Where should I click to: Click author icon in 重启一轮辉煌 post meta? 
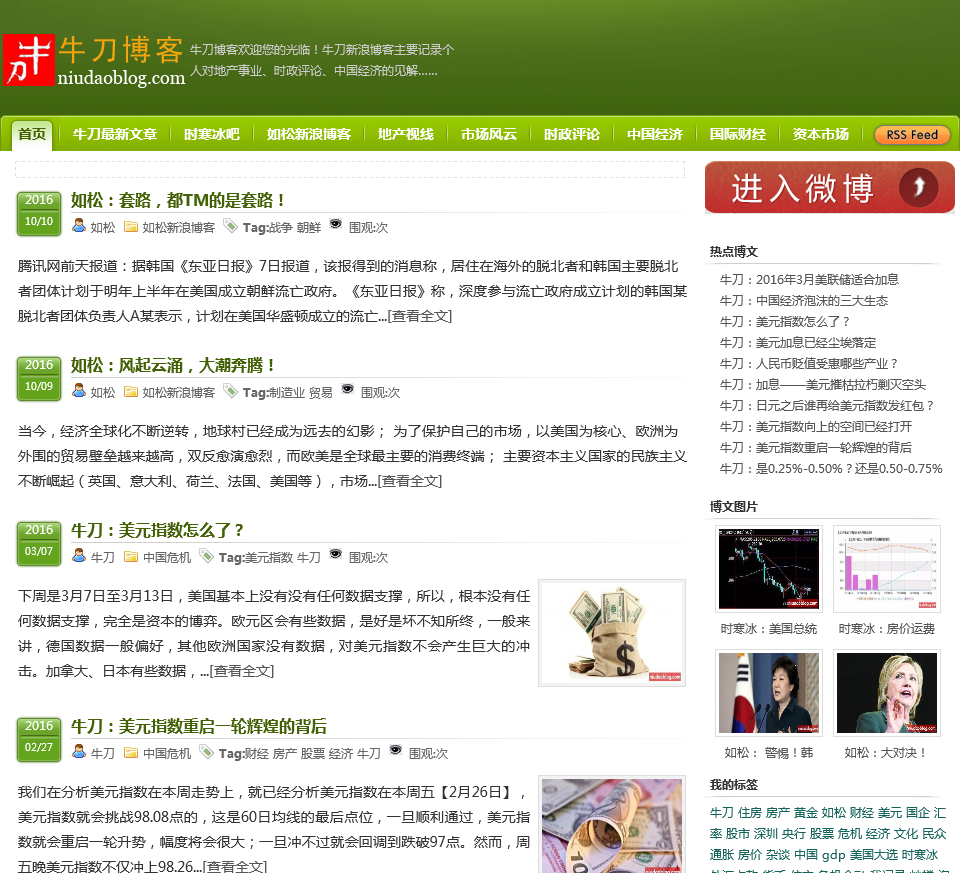(x=79, y=752)
